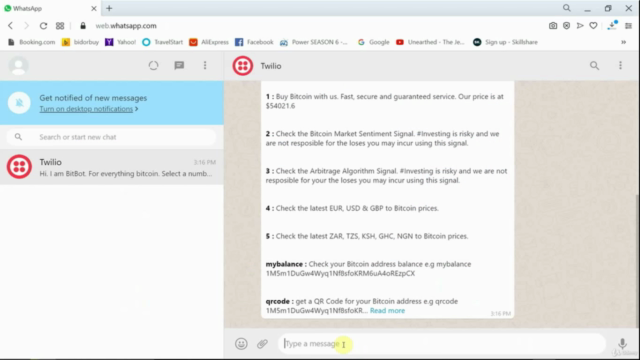Close the WhatsApp browser tab

pos(93,8)
